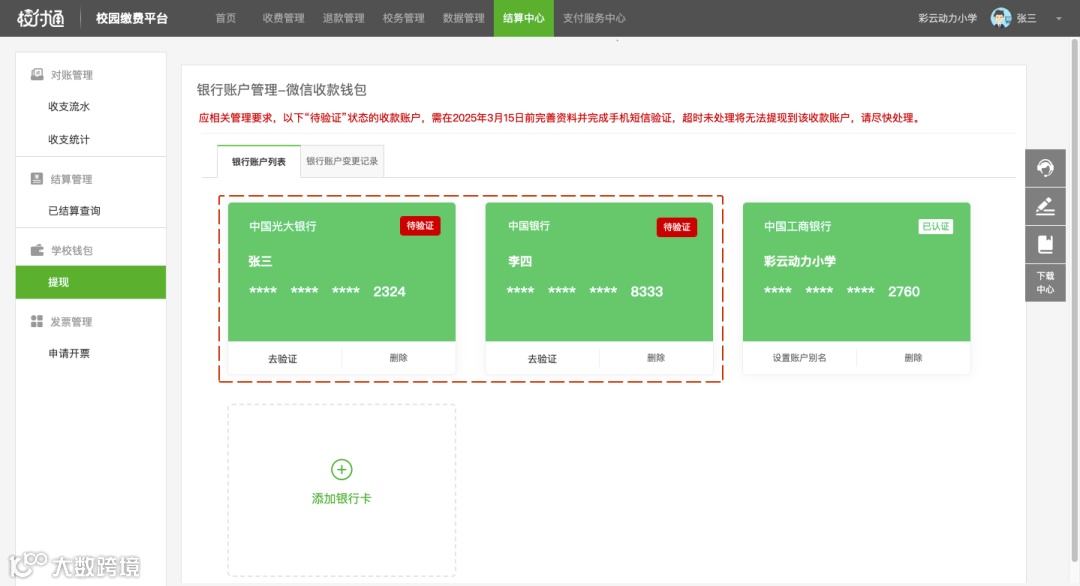The height and width of the screenshot is (586, 1080).
Task: Open 支付服务中心 in top navigation
Action: [594, 18]
